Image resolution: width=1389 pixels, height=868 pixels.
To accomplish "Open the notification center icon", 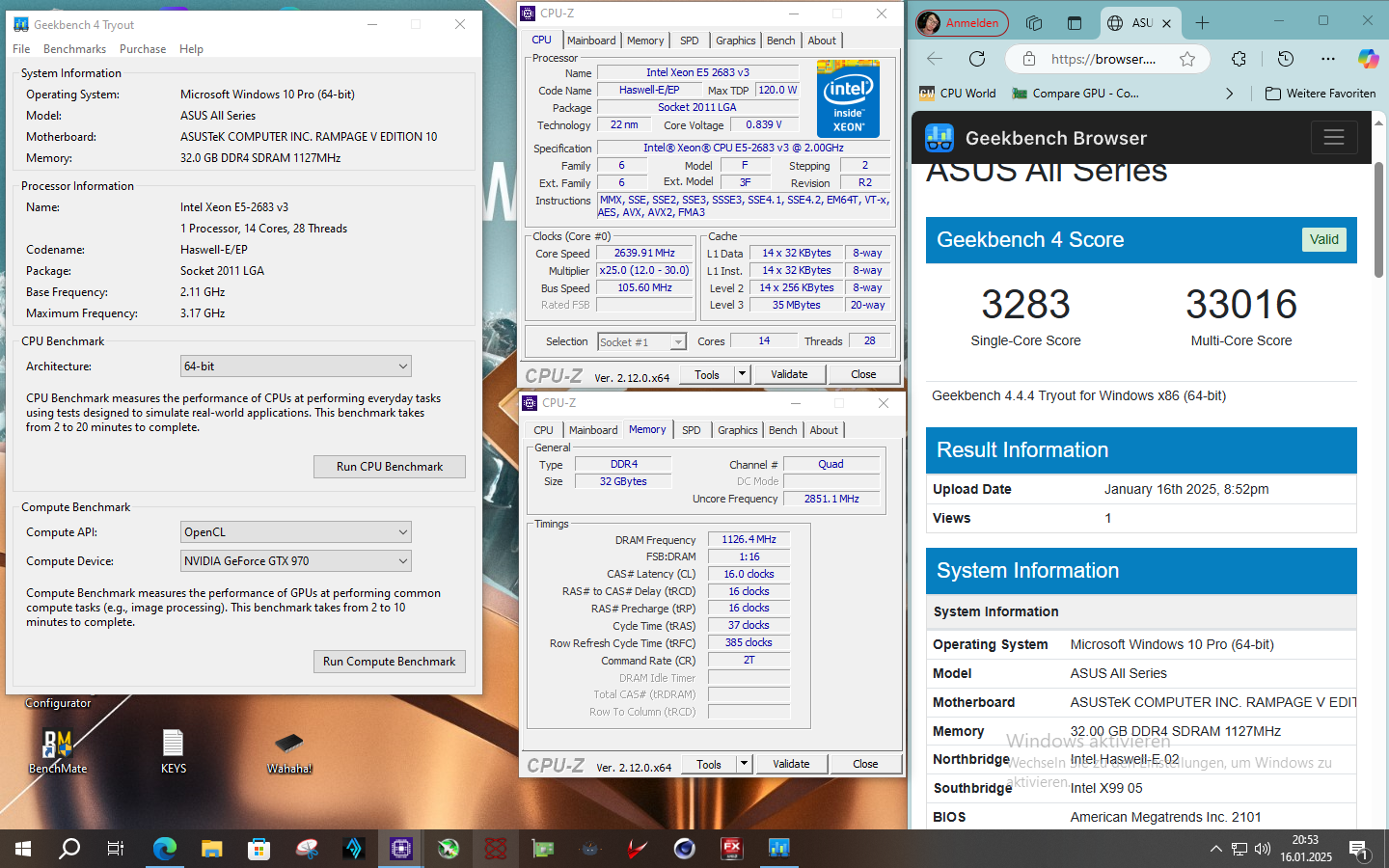I will [1359, 849].
